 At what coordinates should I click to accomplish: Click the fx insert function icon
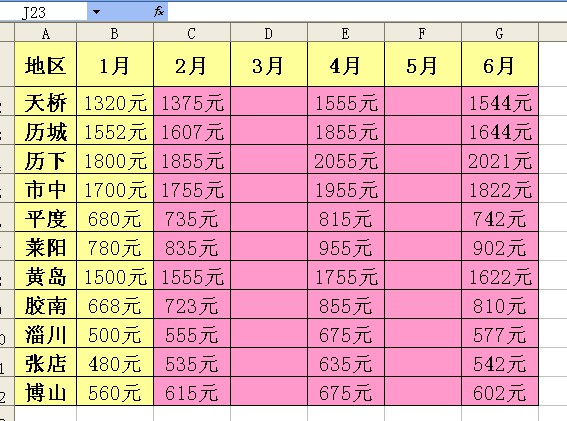coord(159,12)
